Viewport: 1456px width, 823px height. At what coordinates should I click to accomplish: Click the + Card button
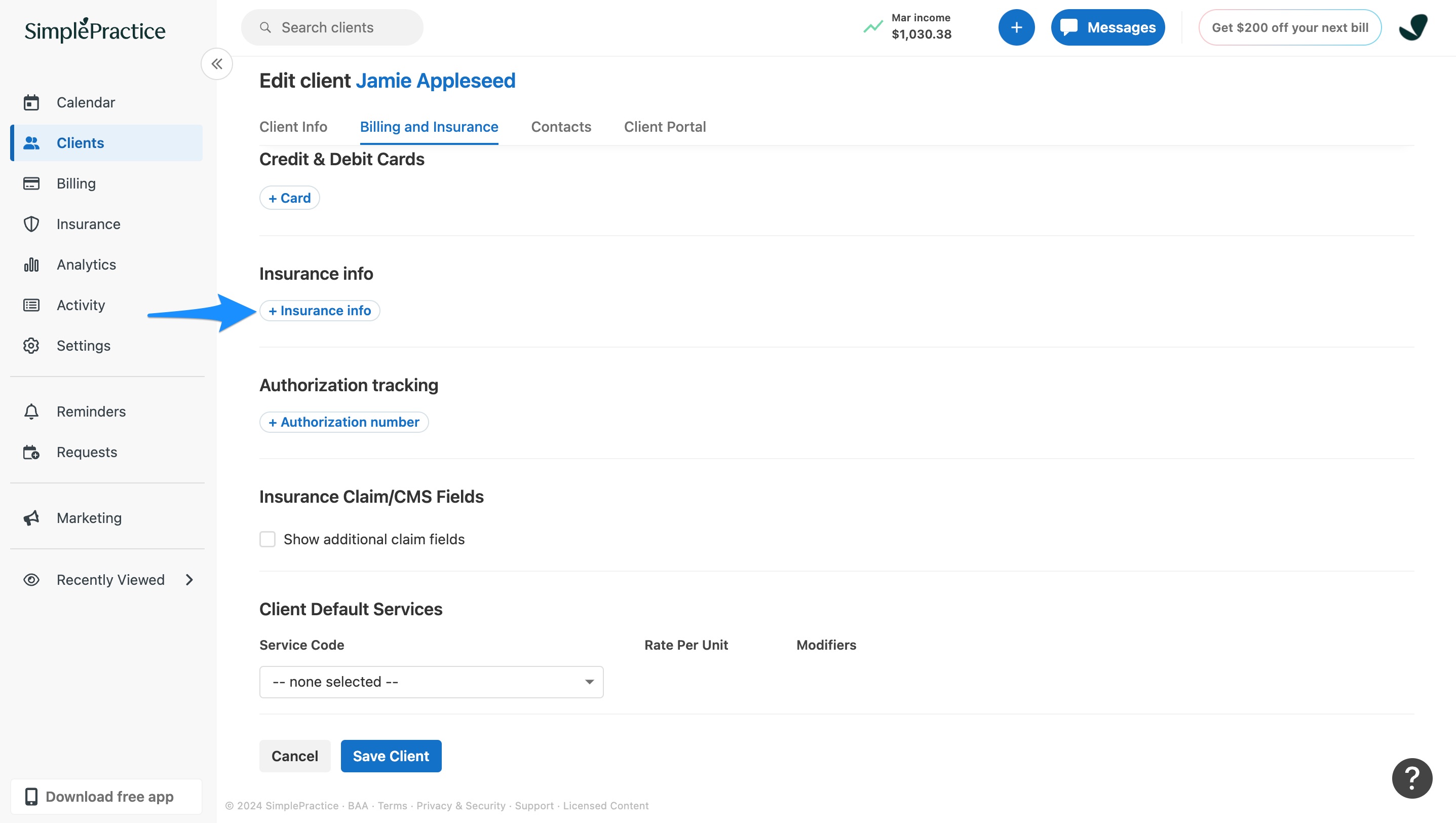pos(289,198)
